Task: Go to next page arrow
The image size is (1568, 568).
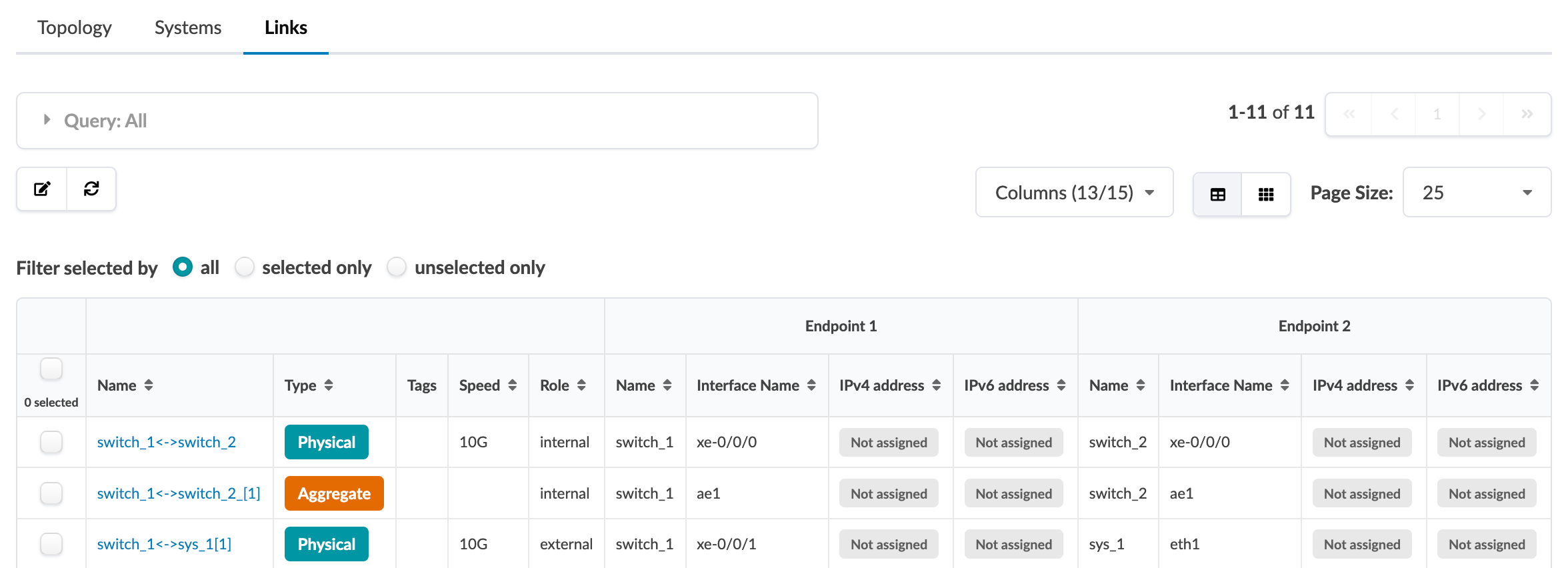Action: click(x=1481, y=115)
